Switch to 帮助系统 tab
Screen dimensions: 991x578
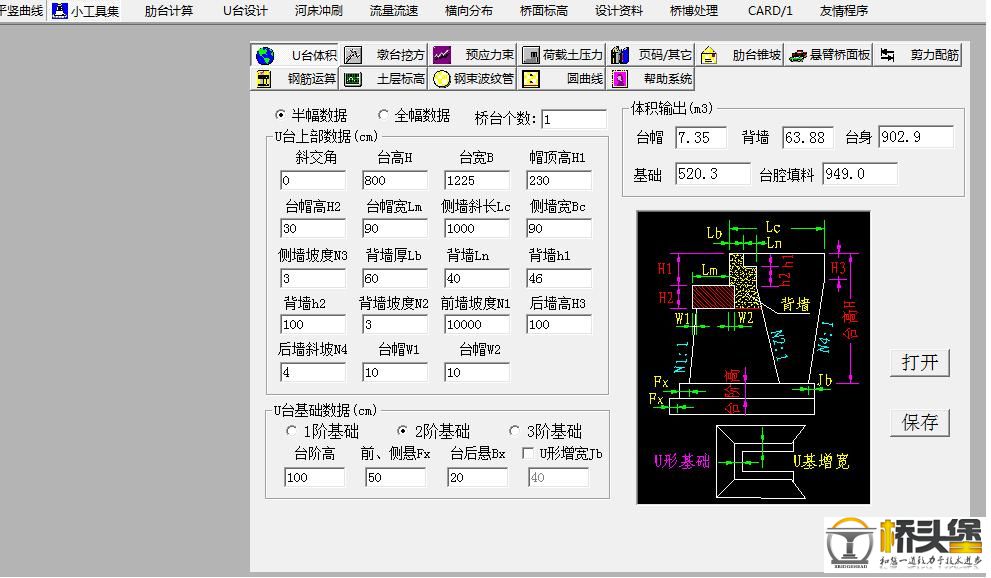point(651,79)
